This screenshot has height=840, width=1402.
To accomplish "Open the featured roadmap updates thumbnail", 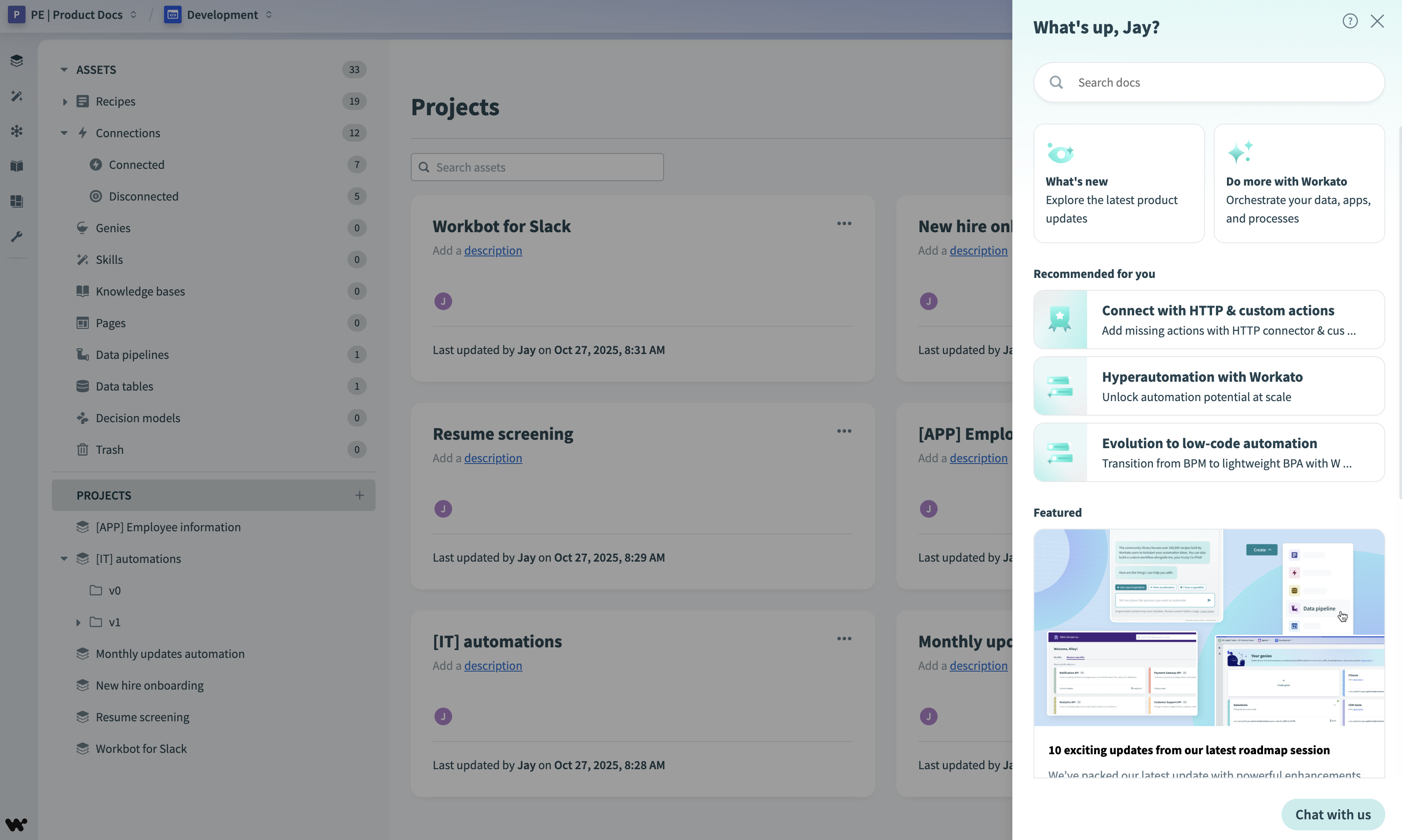I will (x=1208, y=627).
